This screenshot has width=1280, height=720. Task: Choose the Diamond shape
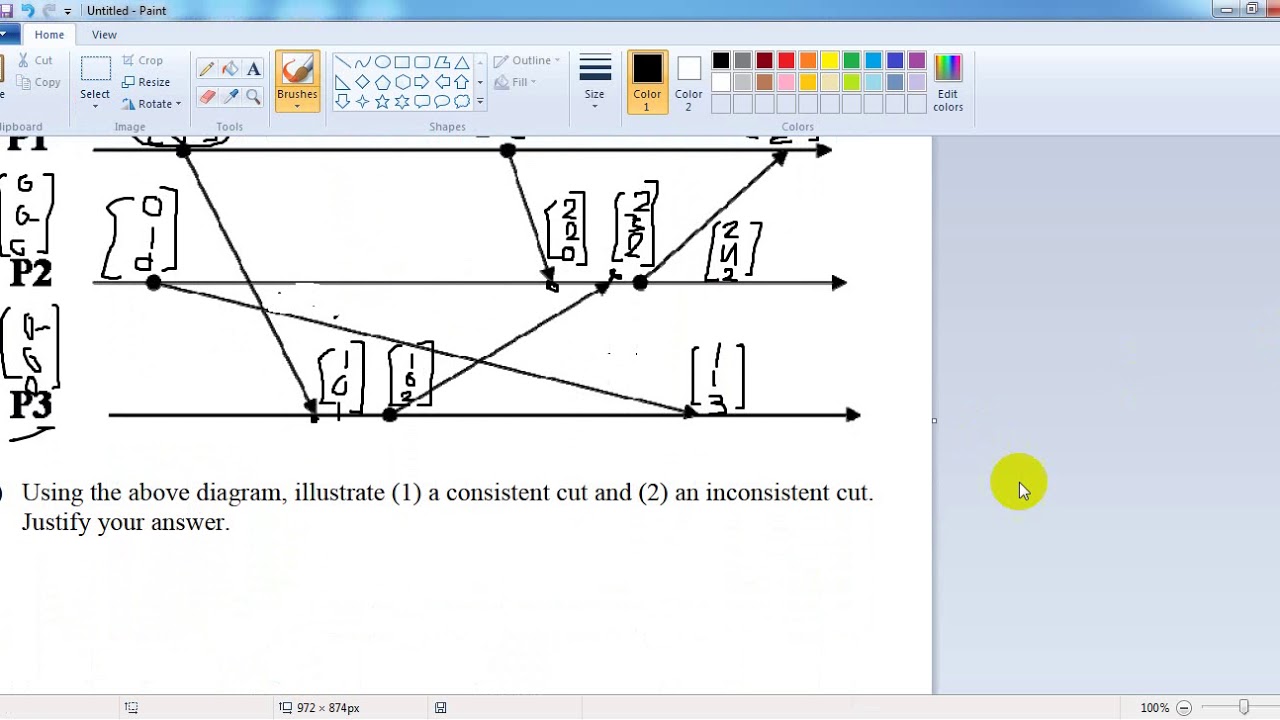(362, 82)
